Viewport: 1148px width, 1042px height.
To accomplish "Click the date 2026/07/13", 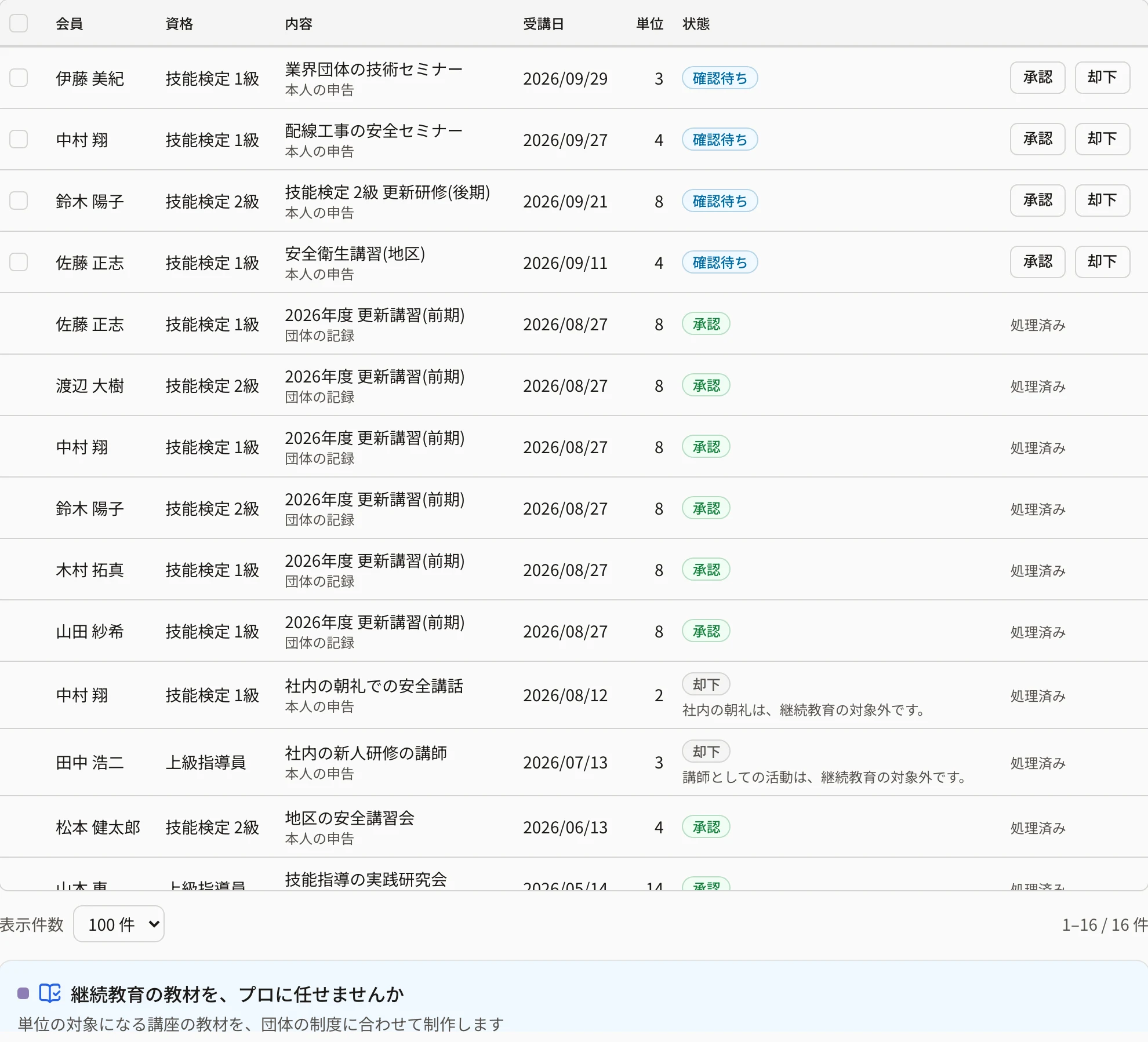I will pos(565,763).
